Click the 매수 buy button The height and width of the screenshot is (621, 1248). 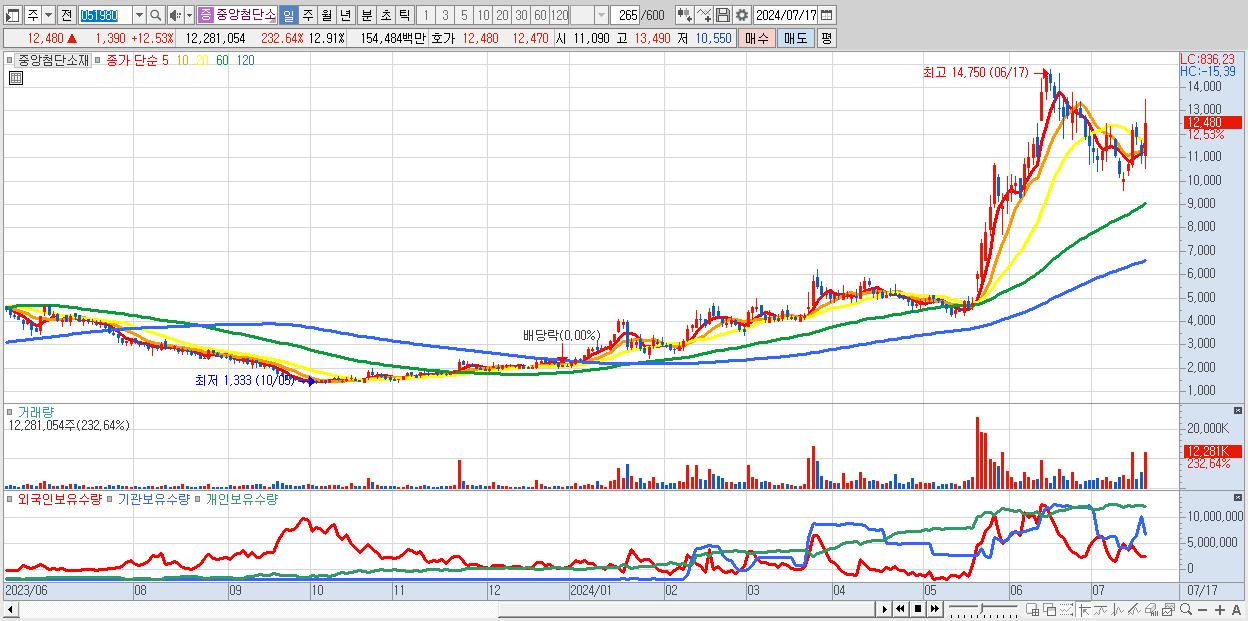[x=757, y=38]
